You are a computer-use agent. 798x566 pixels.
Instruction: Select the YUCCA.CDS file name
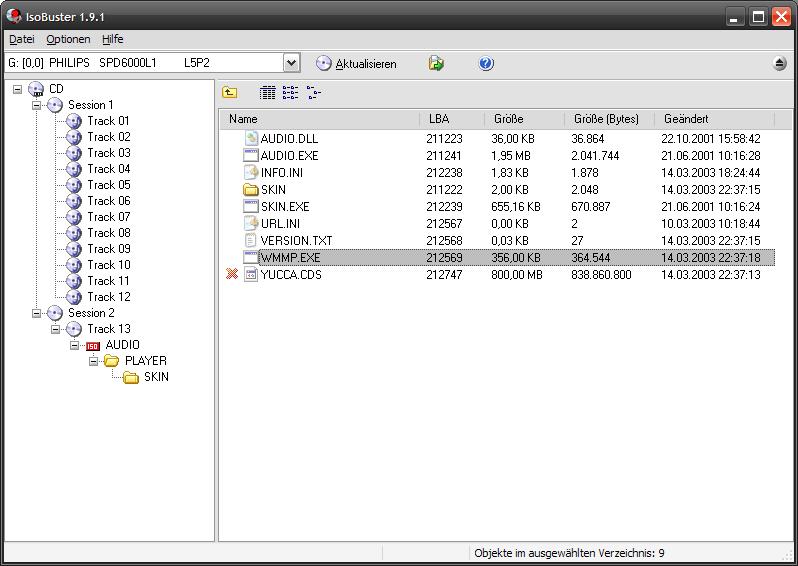point(291,275)
